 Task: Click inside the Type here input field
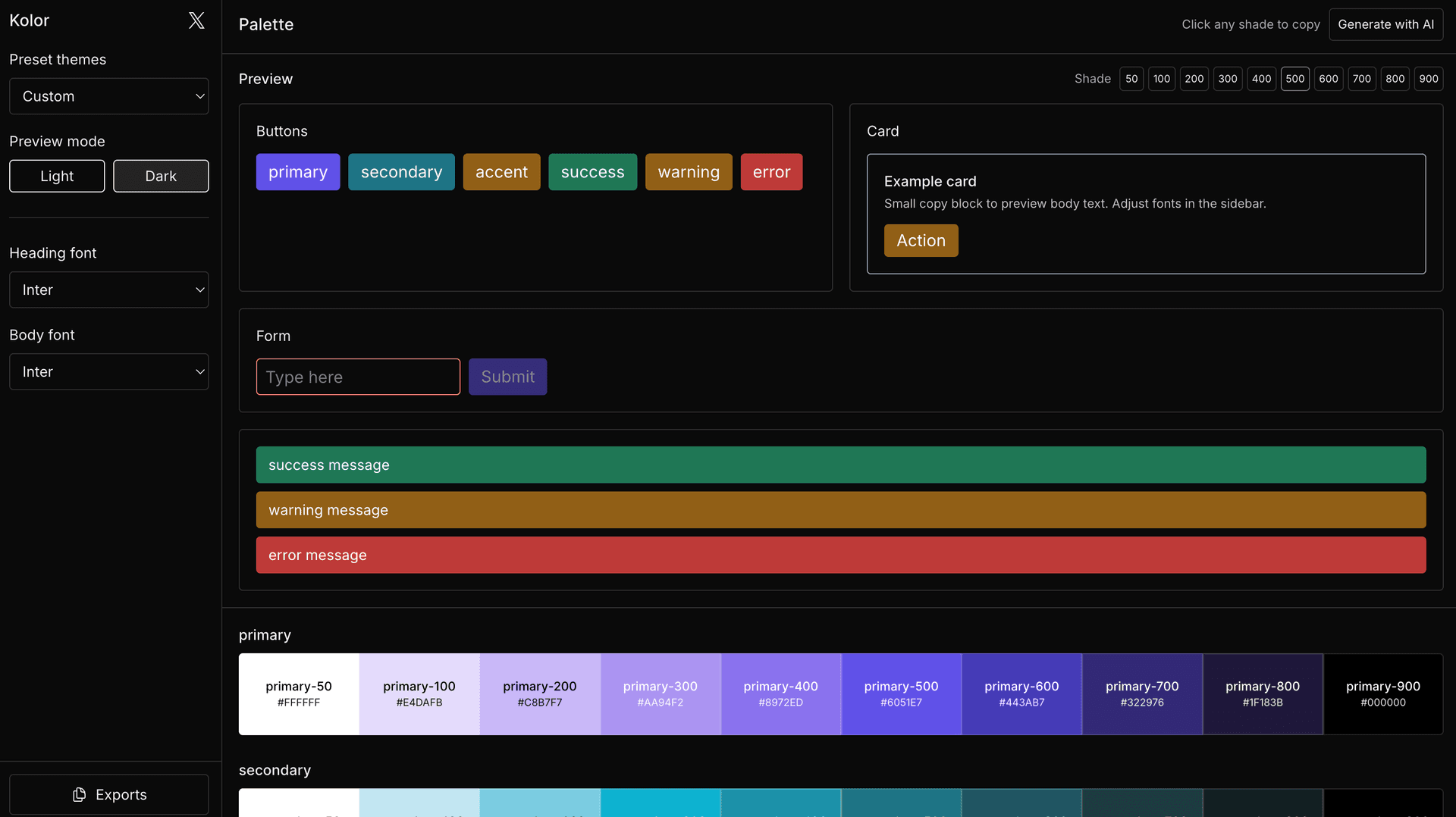click(x=358, y=377)
